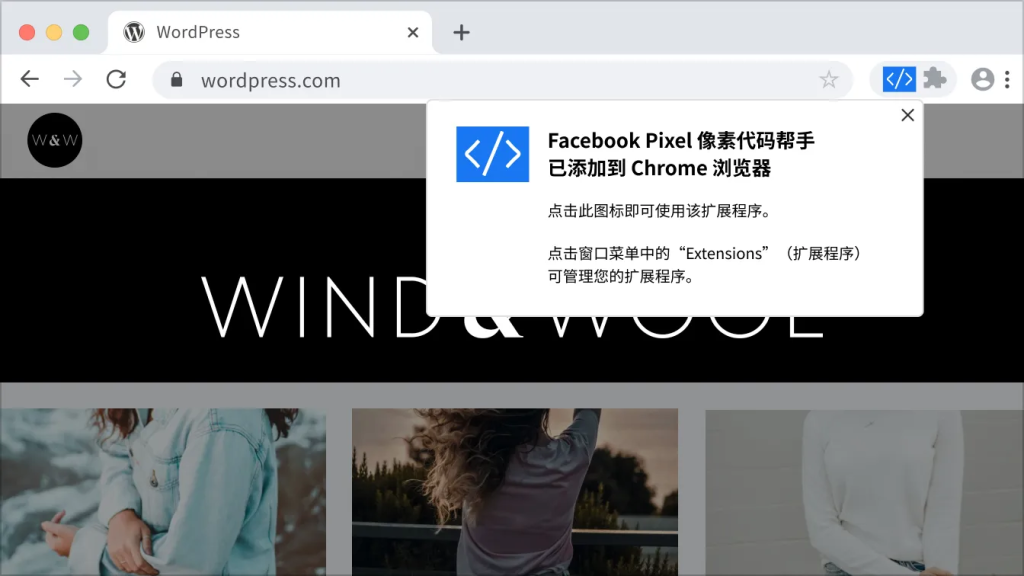Close the WordPress tab
This screenshot has width=1024, height=576.
pyautogui.click(x=413, y=32)
